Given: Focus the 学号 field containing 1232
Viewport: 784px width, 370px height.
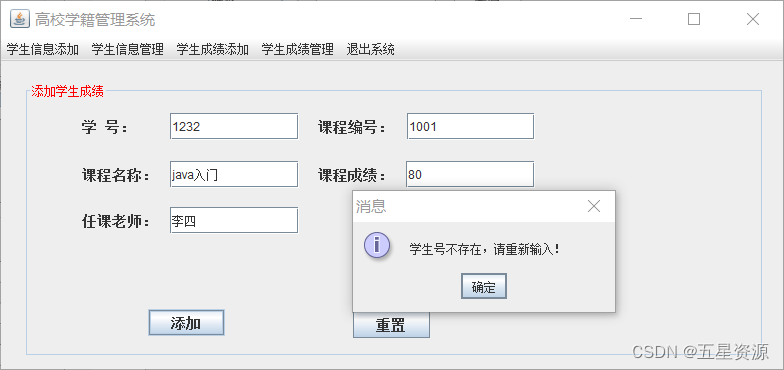Looking at the screenshot, I should (234, 126).
